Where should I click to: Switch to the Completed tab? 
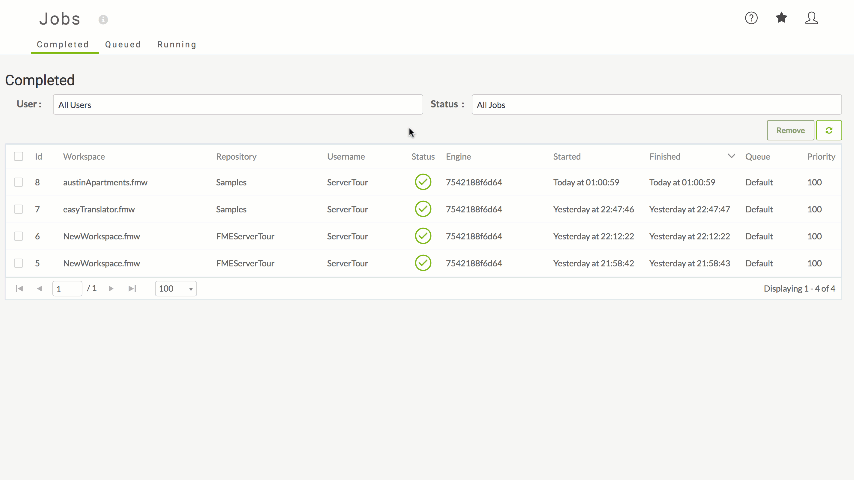[63, 44]
